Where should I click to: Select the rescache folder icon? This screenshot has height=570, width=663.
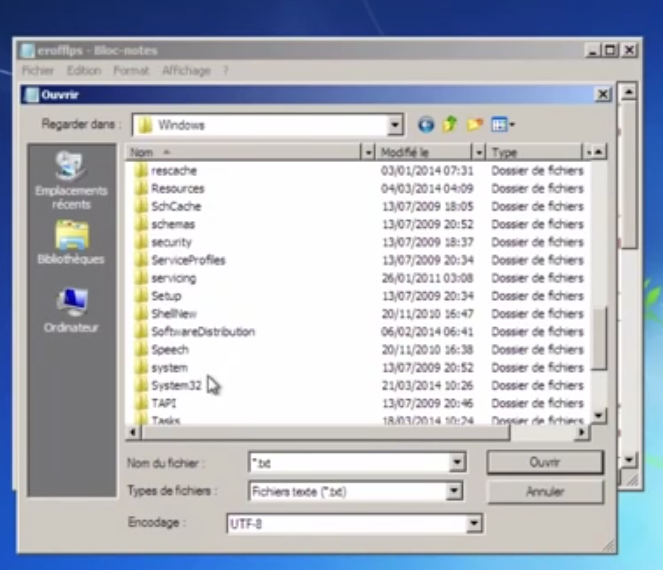pos(141,170)
